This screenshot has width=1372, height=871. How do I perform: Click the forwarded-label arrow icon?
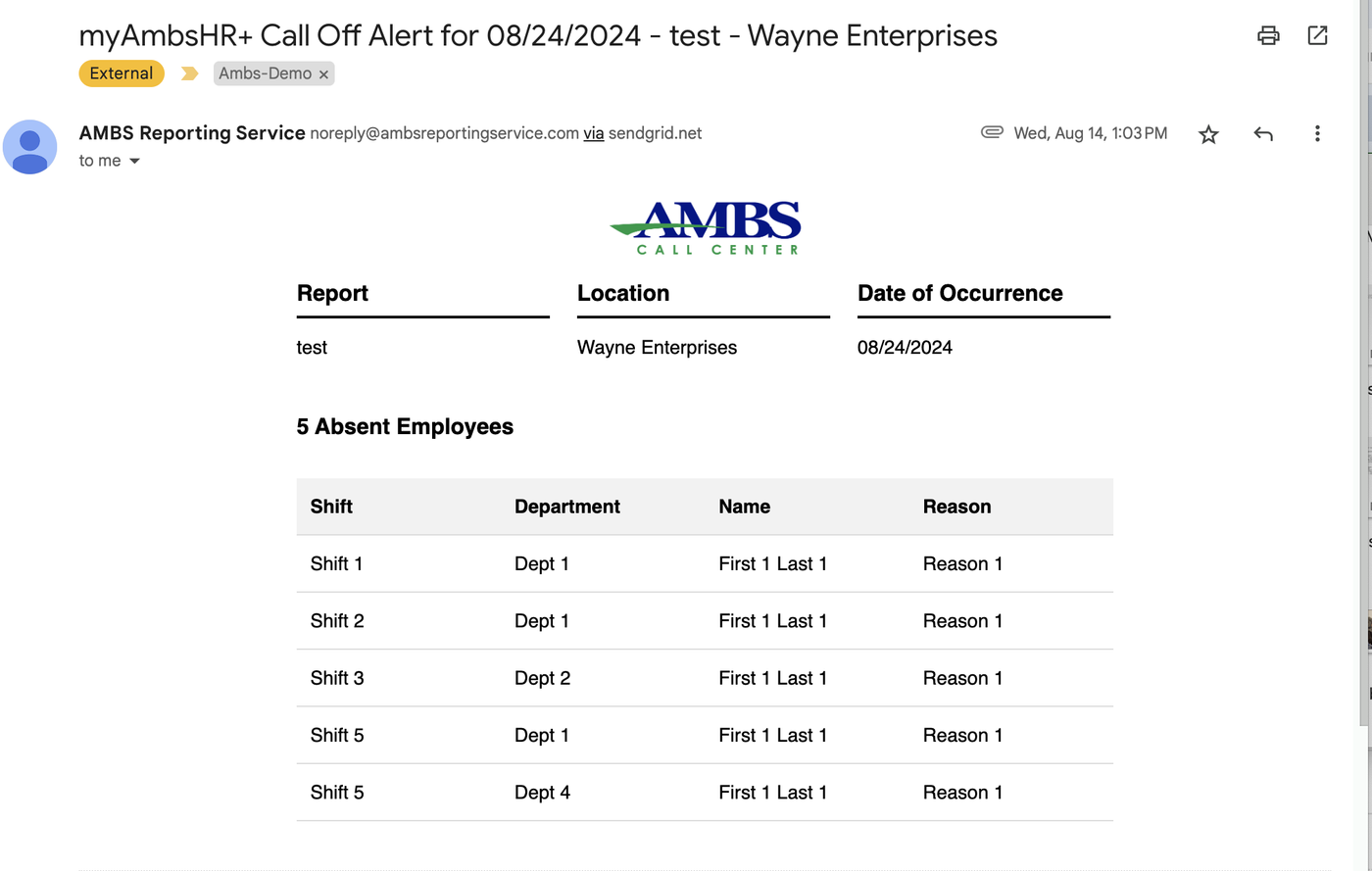[x=189, y=73]
